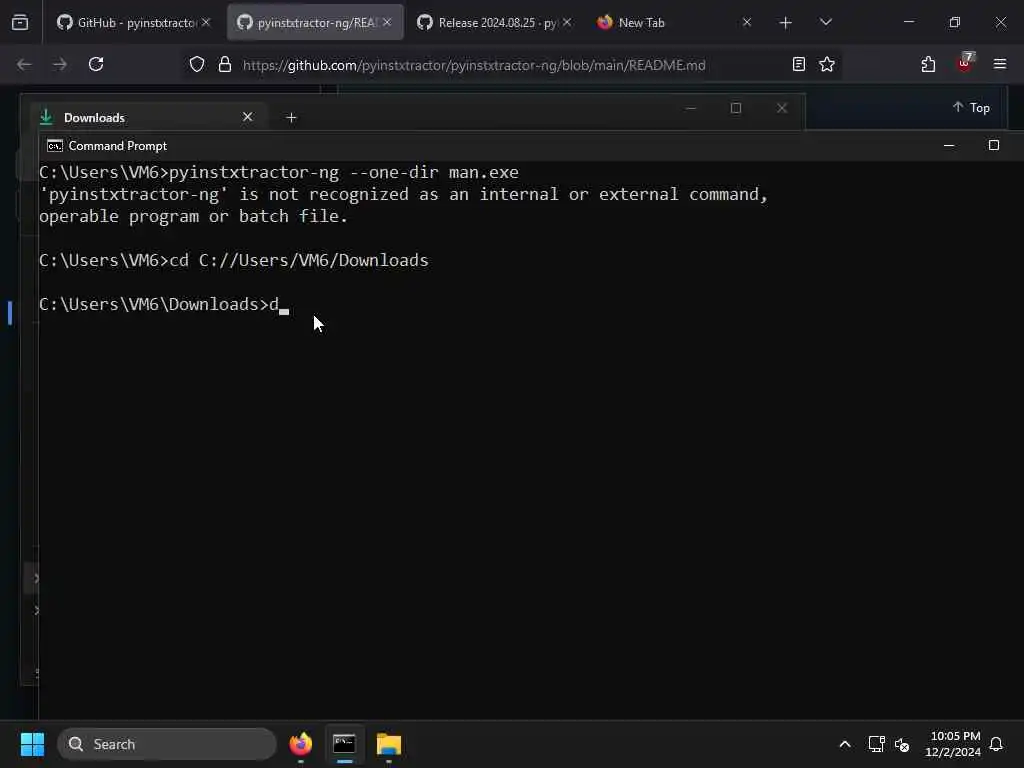Minimize the Command Prompt window
The image size is (1024, 768).
pos(949,145)
